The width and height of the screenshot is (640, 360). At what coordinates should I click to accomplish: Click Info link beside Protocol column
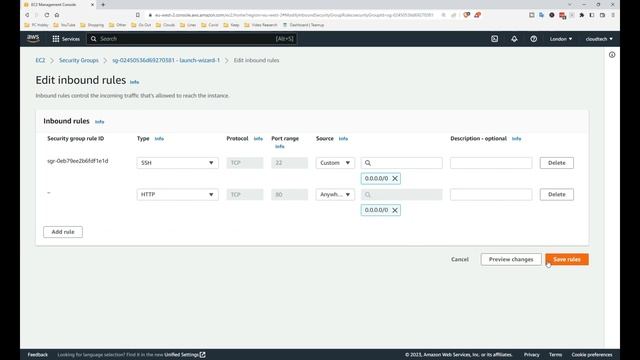258,139
